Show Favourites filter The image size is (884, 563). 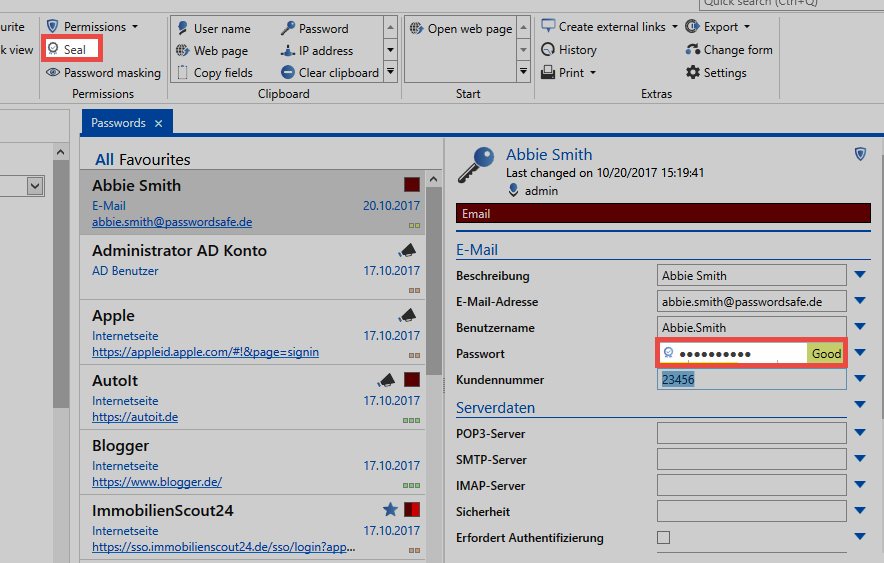tap(154, 159)
